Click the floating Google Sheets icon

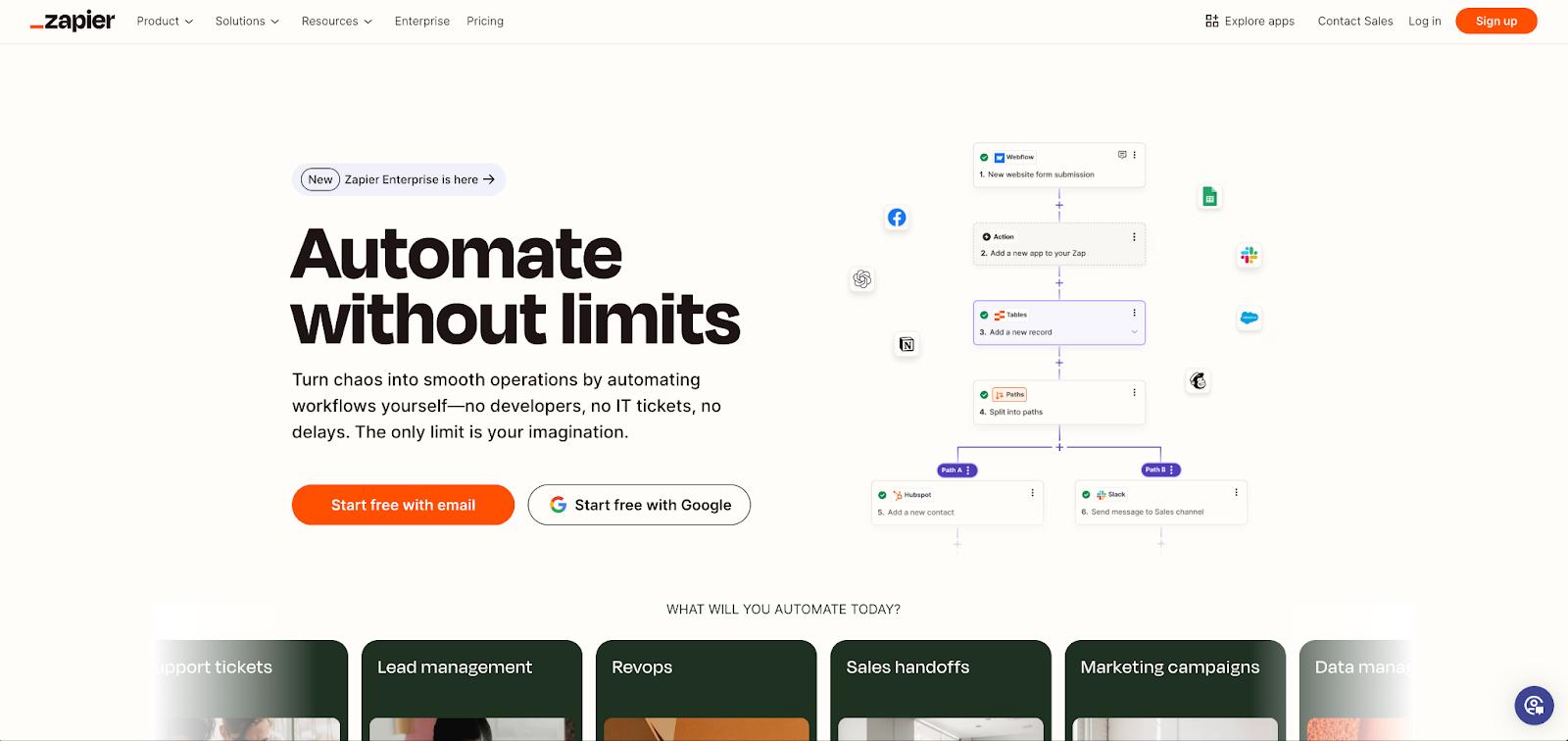coord(1210,197)
